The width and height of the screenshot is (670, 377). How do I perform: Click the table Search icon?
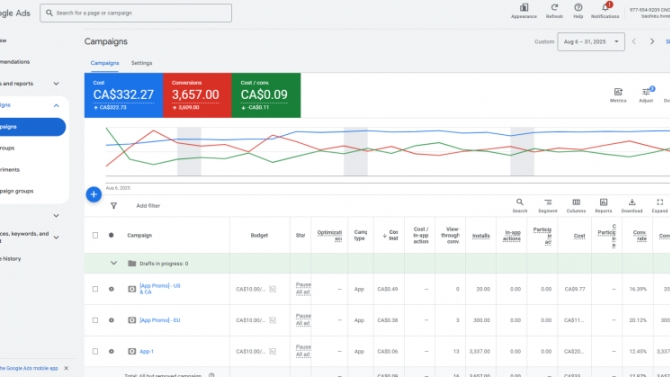(x=520, y=202)
